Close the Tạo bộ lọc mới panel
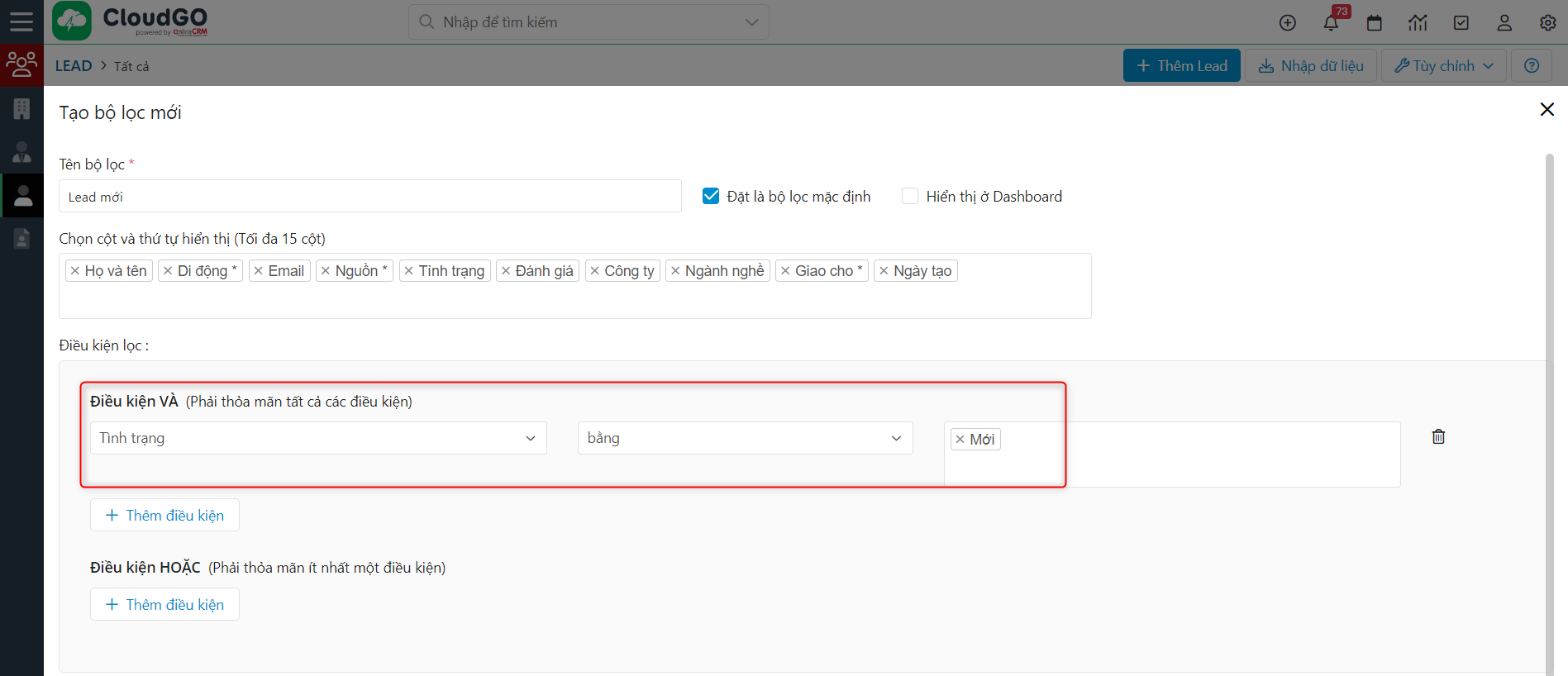This screenshot has width=1568, height=676. [1547, 109]
